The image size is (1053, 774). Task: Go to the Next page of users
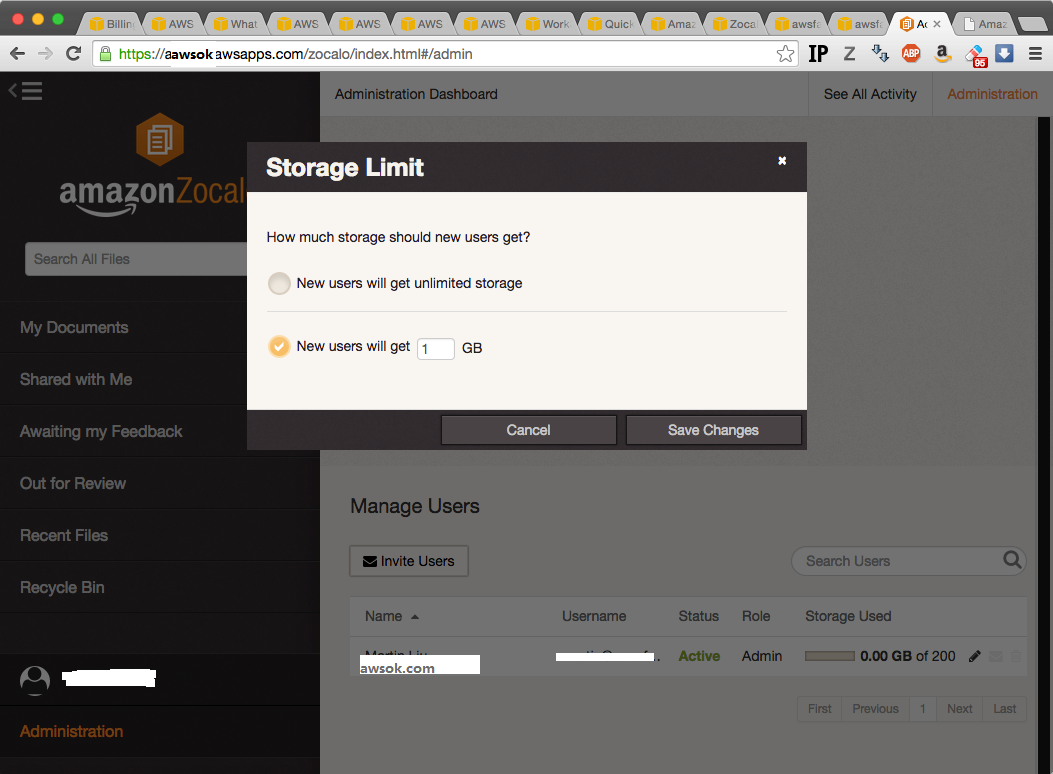tap(960, 709)
